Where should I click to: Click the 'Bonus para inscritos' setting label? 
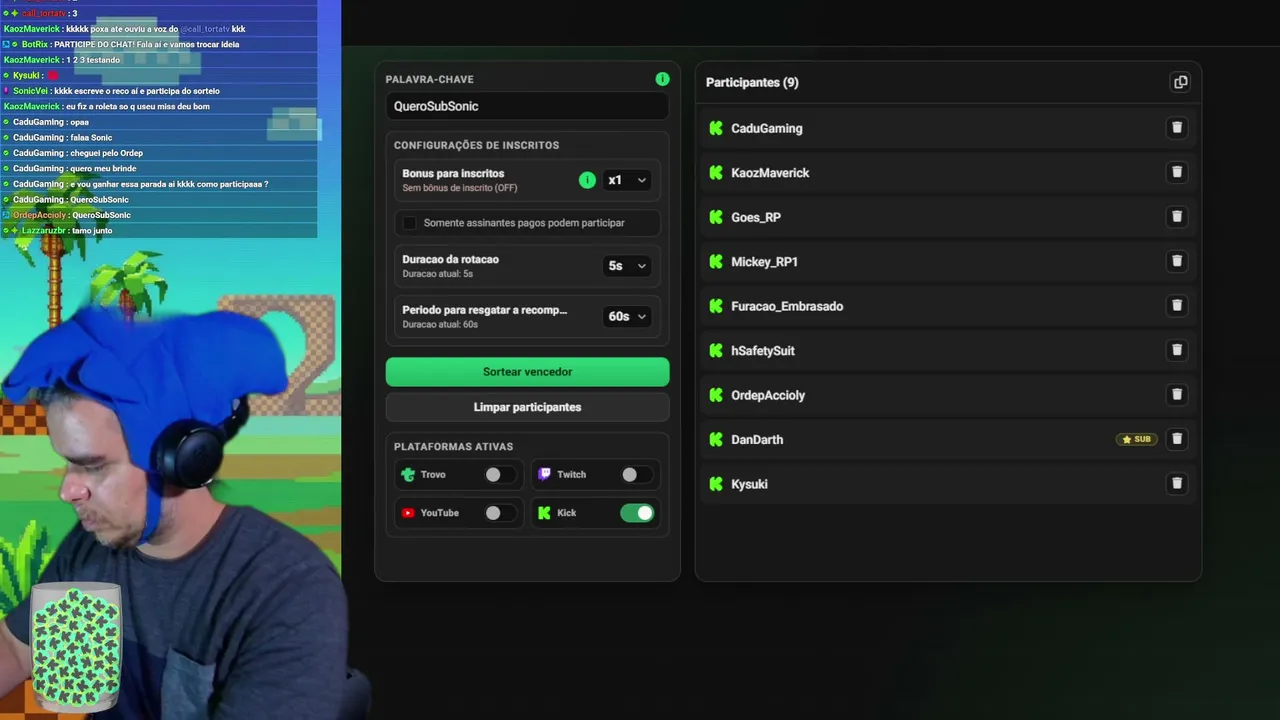click(453, 173)
